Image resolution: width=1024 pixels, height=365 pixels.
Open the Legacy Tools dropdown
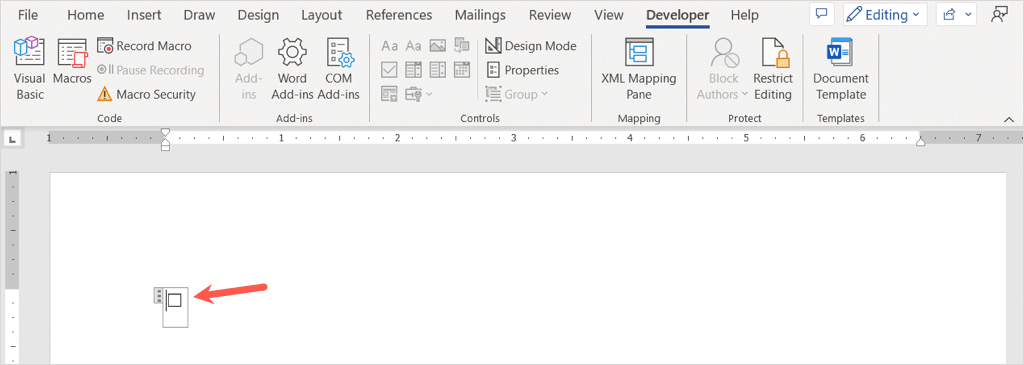pyautogui.click(x=419, y=94)
